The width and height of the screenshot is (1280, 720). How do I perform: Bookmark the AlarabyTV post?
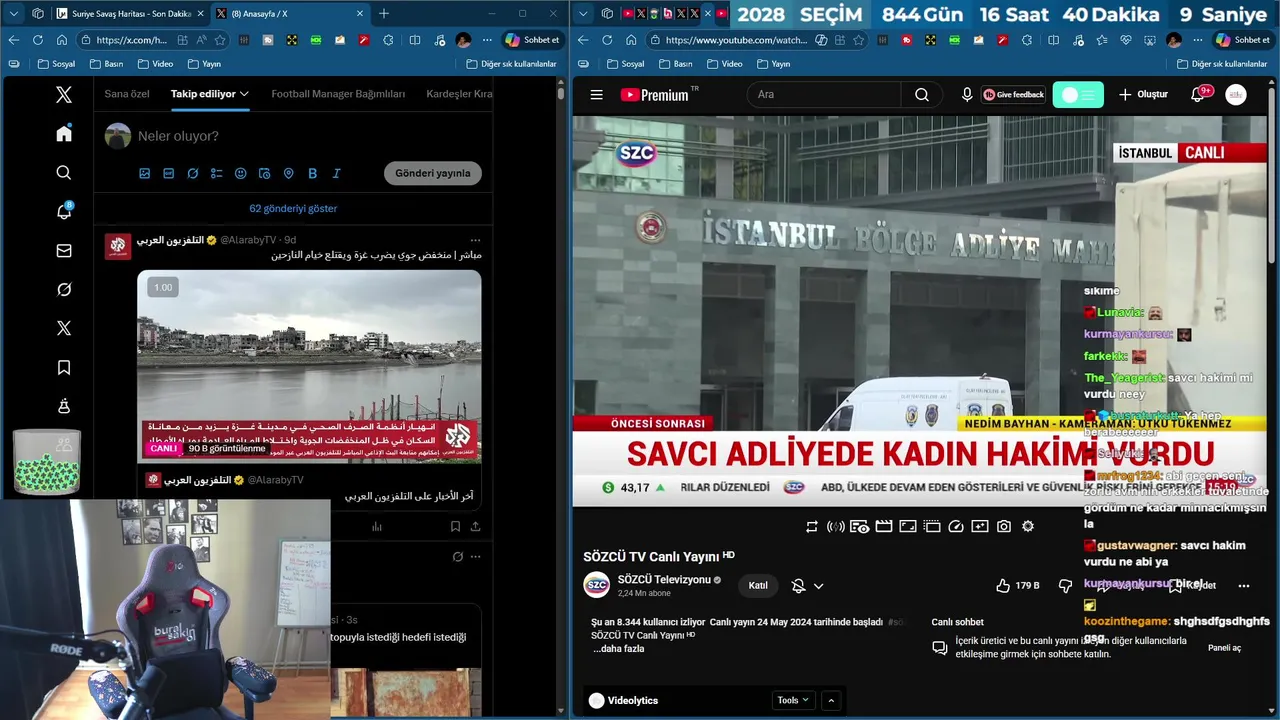455,526
